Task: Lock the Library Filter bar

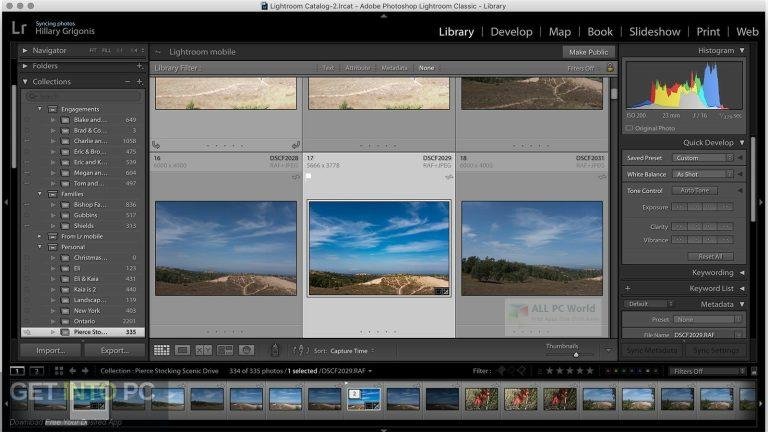Action: (610, 68)
